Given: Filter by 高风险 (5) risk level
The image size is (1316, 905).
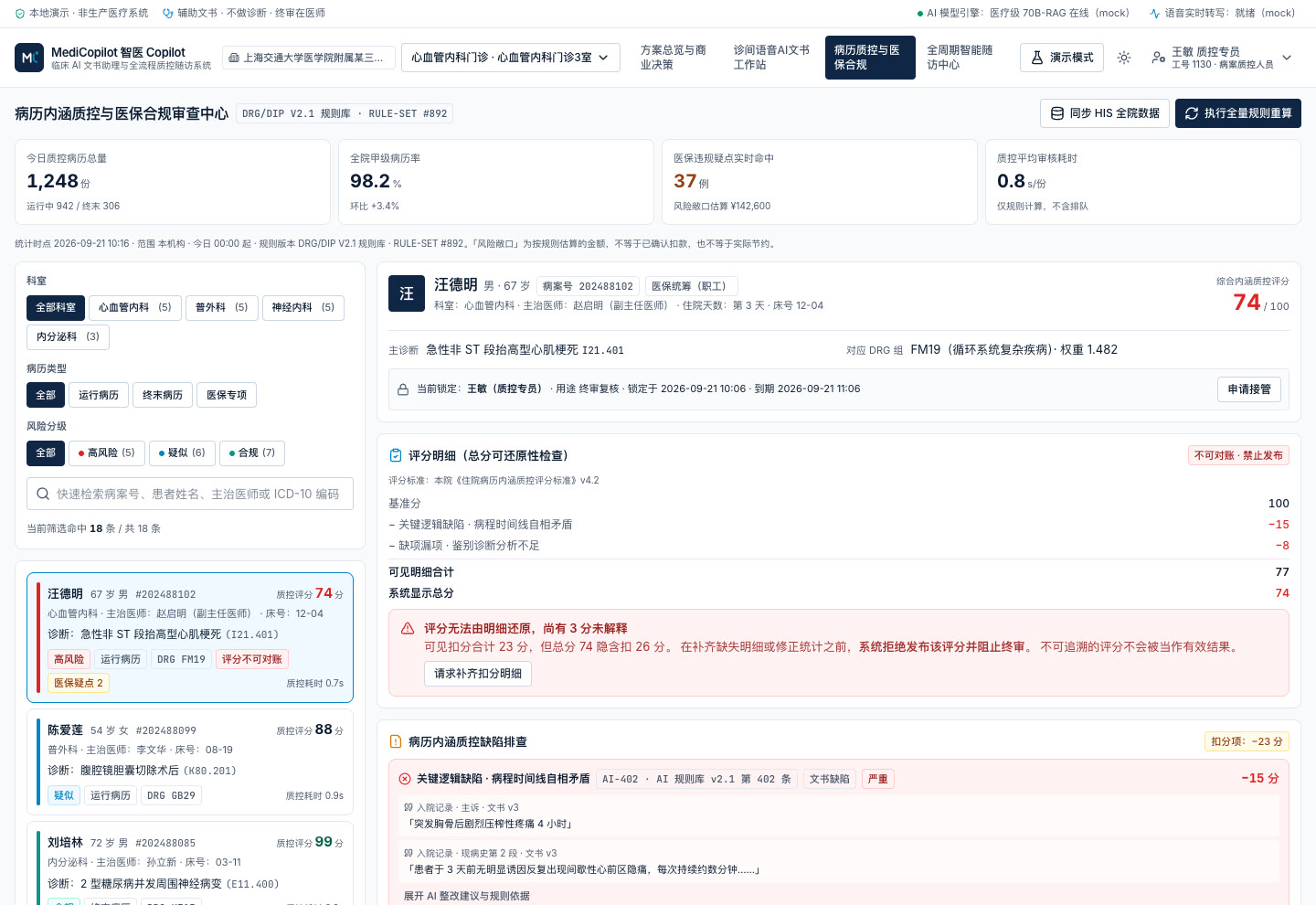Looking at the screenshot, I should [107, 453].
